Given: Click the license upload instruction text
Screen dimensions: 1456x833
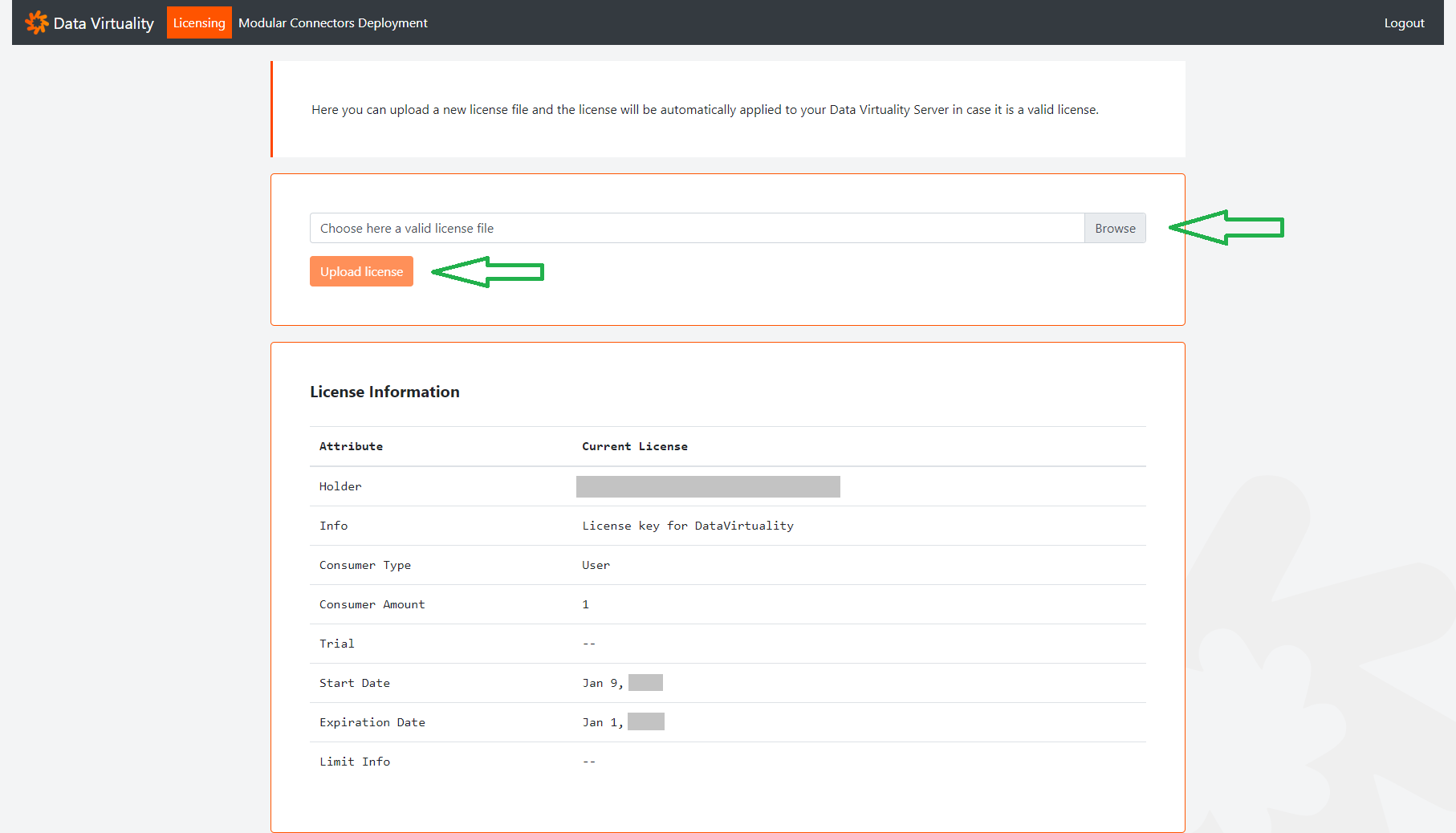Looking at the screenshot, I should 705,109.
